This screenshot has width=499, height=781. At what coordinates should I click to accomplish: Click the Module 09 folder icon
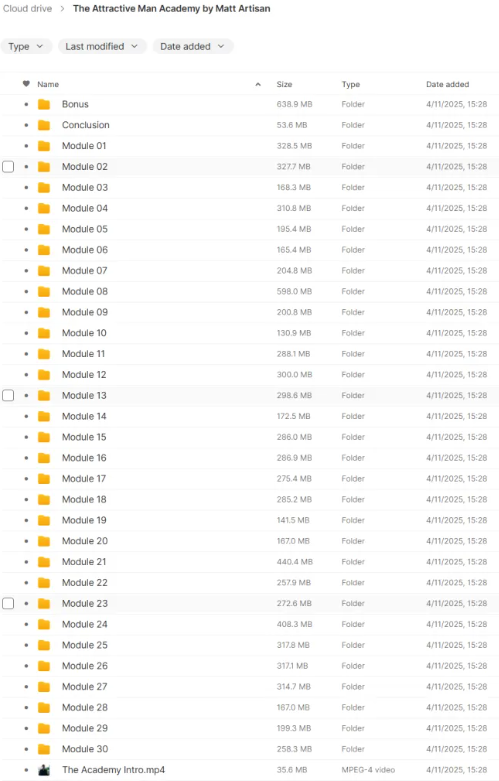(x=44, y=312)
